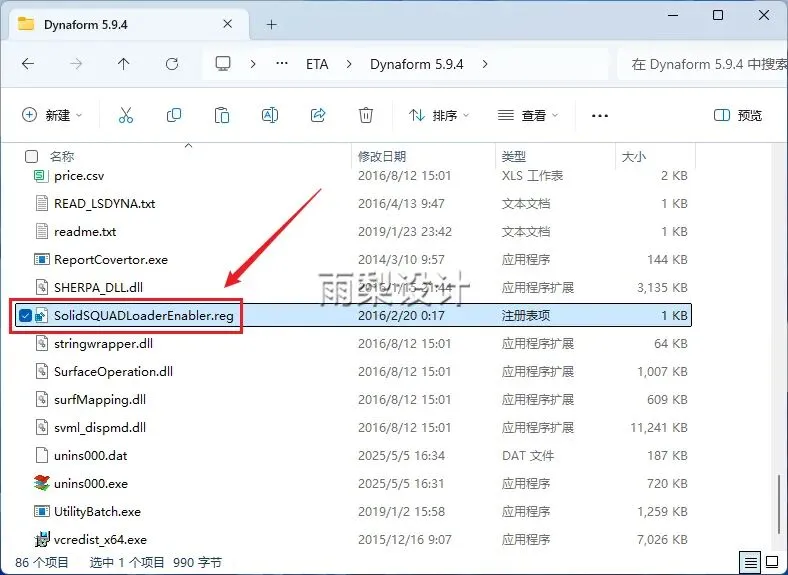Screen dimensions: 788x575
Task: Sort by 类型 column header
Action: [x=513, y=156]
